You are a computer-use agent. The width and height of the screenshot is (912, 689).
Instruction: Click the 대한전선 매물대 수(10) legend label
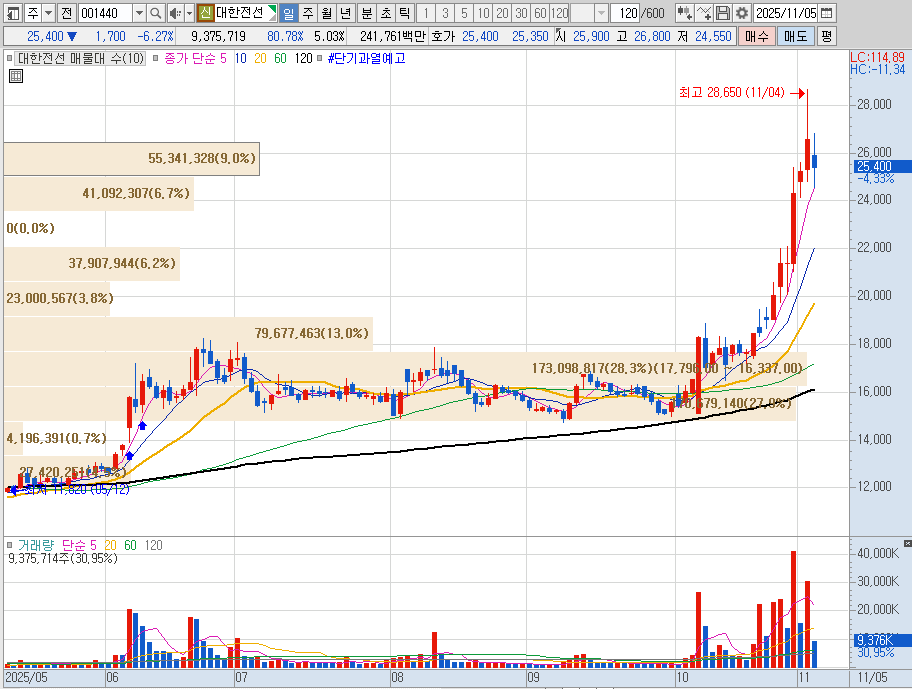tap(81, 59)
